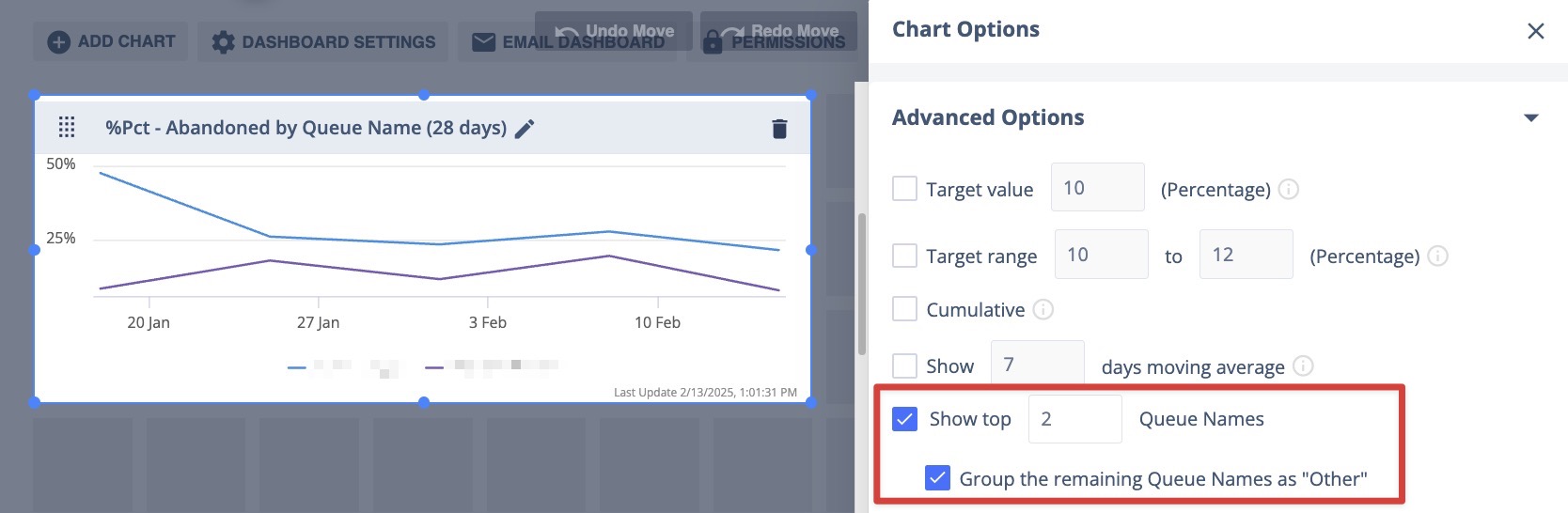Close the Chart Options panel
Viewport: 1568px width, 513px height.
tap(1536, 31)
